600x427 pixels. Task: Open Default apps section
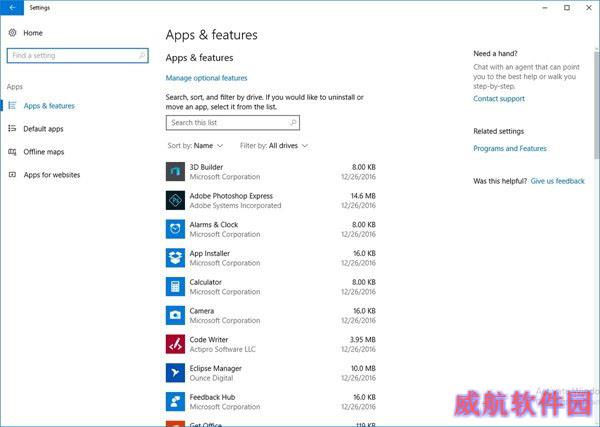pos(43,129)
